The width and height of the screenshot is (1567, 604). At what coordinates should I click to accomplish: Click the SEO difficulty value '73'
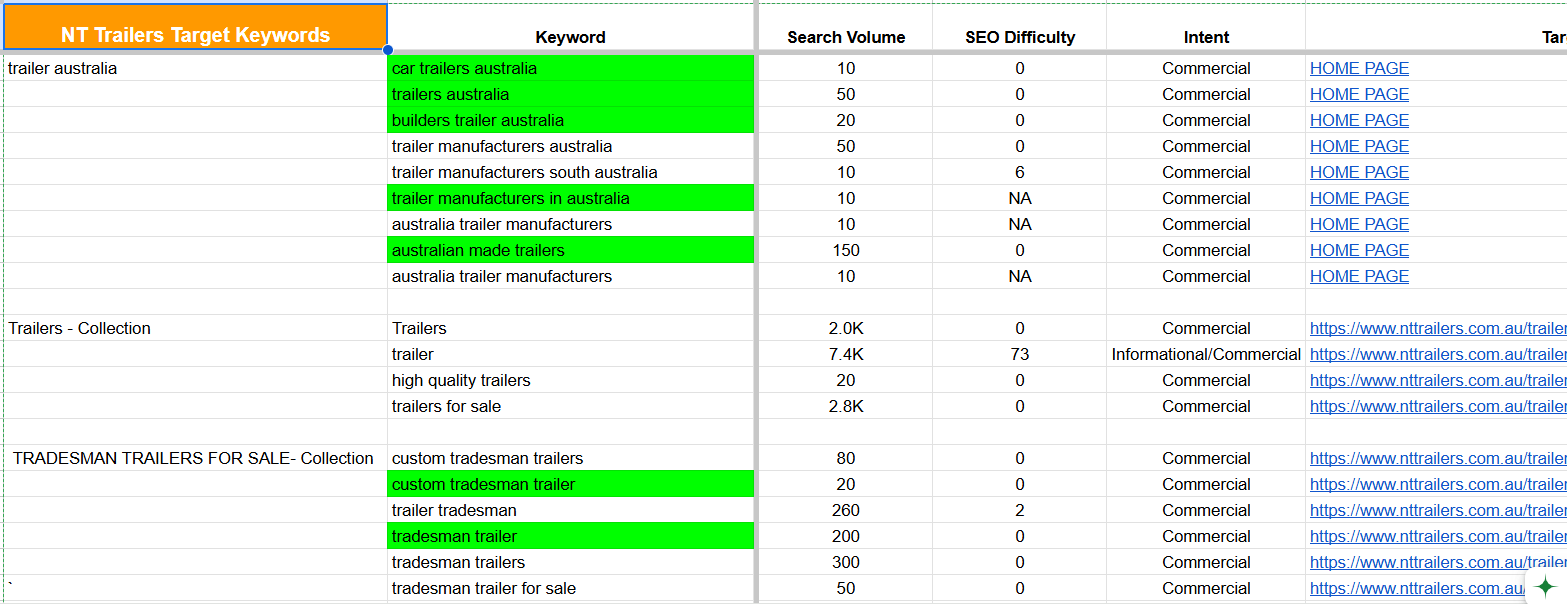point(1020,354)
